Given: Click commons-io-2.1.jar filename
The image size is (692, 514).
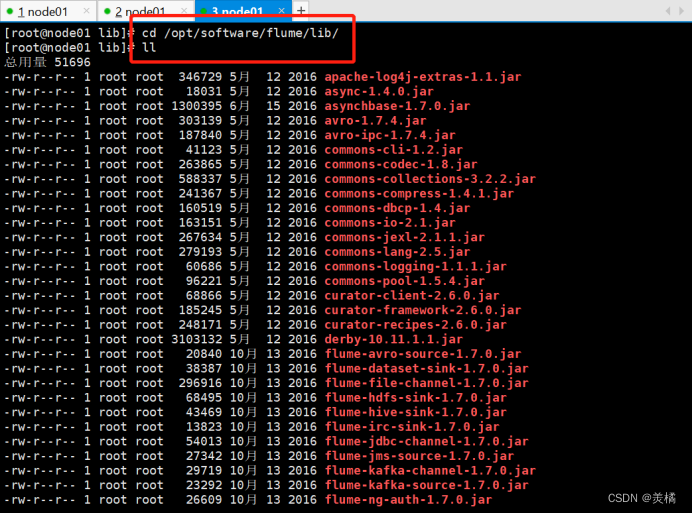Looking at the screenshot, I should click(x=390, y=222).
